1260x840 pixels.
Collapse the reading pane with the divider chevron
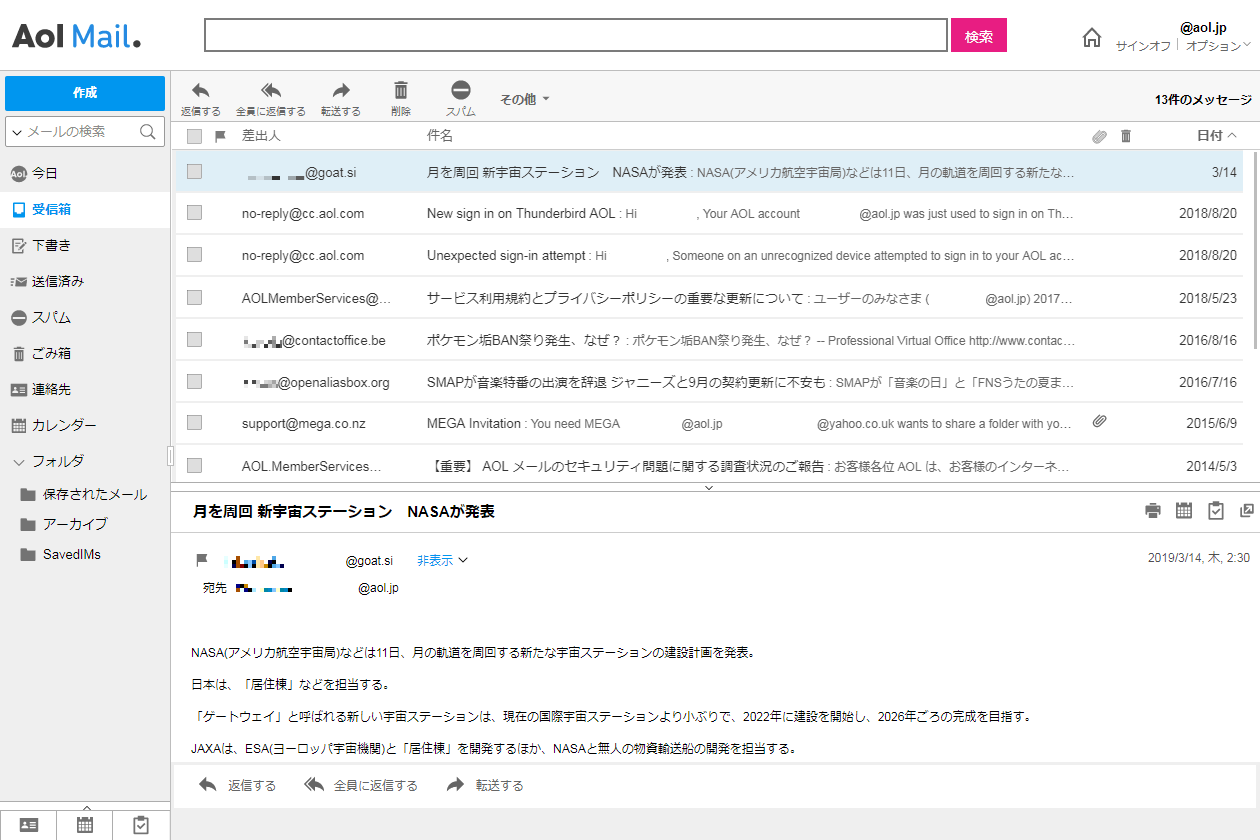click(709, 487)
